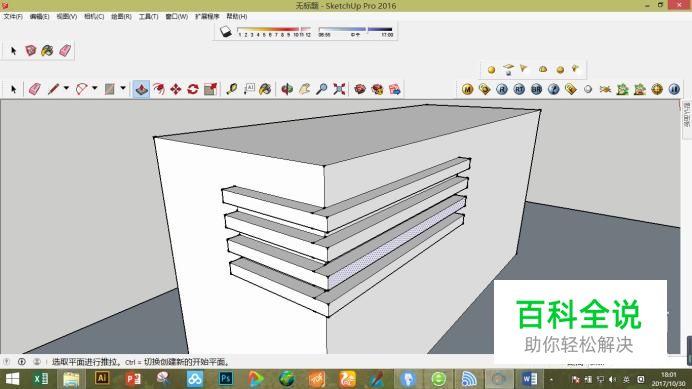Click the blue question mark help icon
Image resolution: width=692 pixels, height=389 pixels.
553,90
